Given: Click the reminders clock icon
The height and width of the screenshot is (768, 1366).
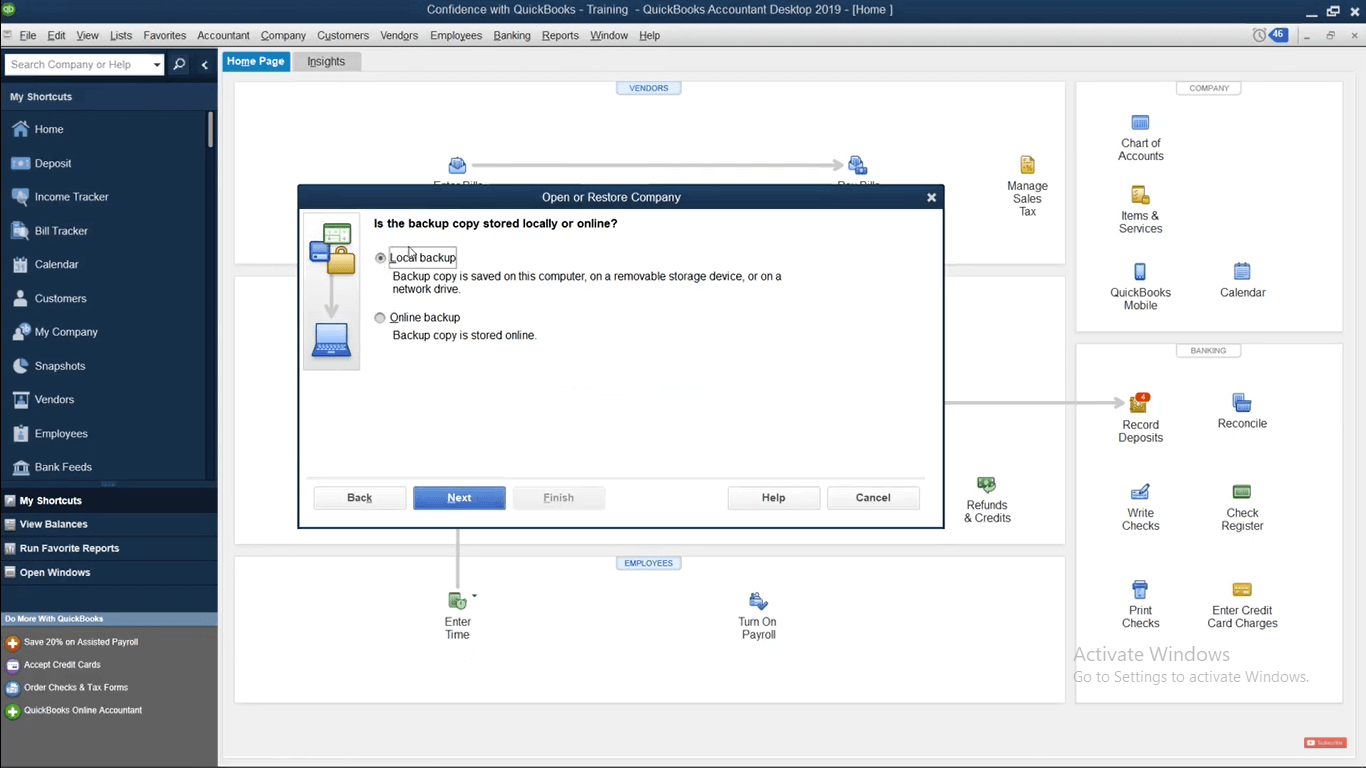Looking at the screenshot, I should 1259,35.
